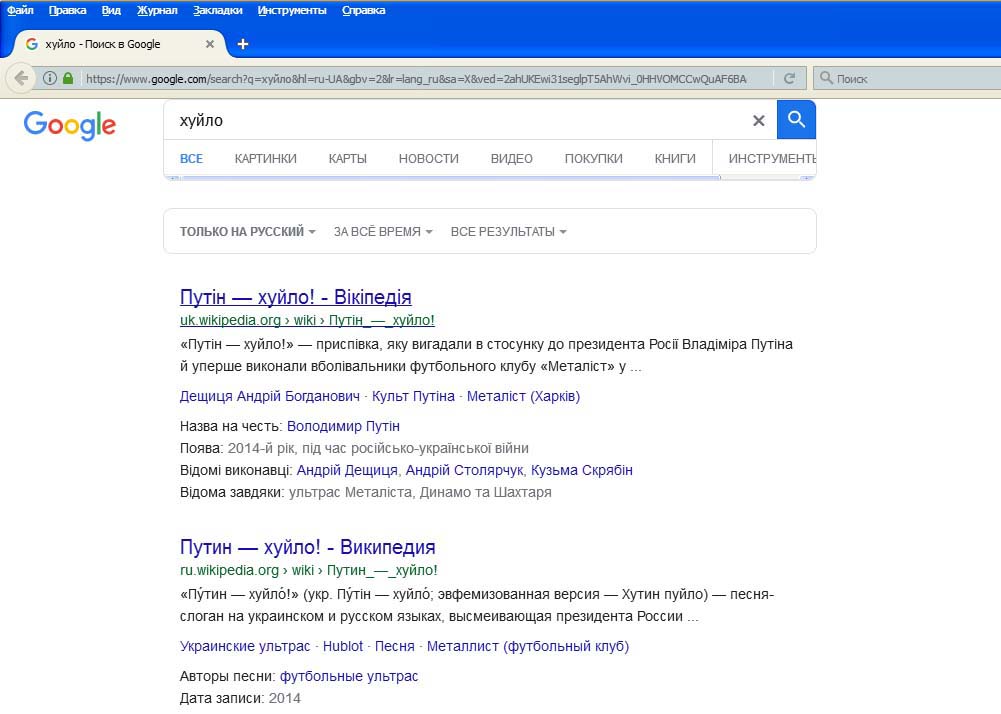Open the Hublot sitelink
This screenshot has width=1001, height=714.
343,646
